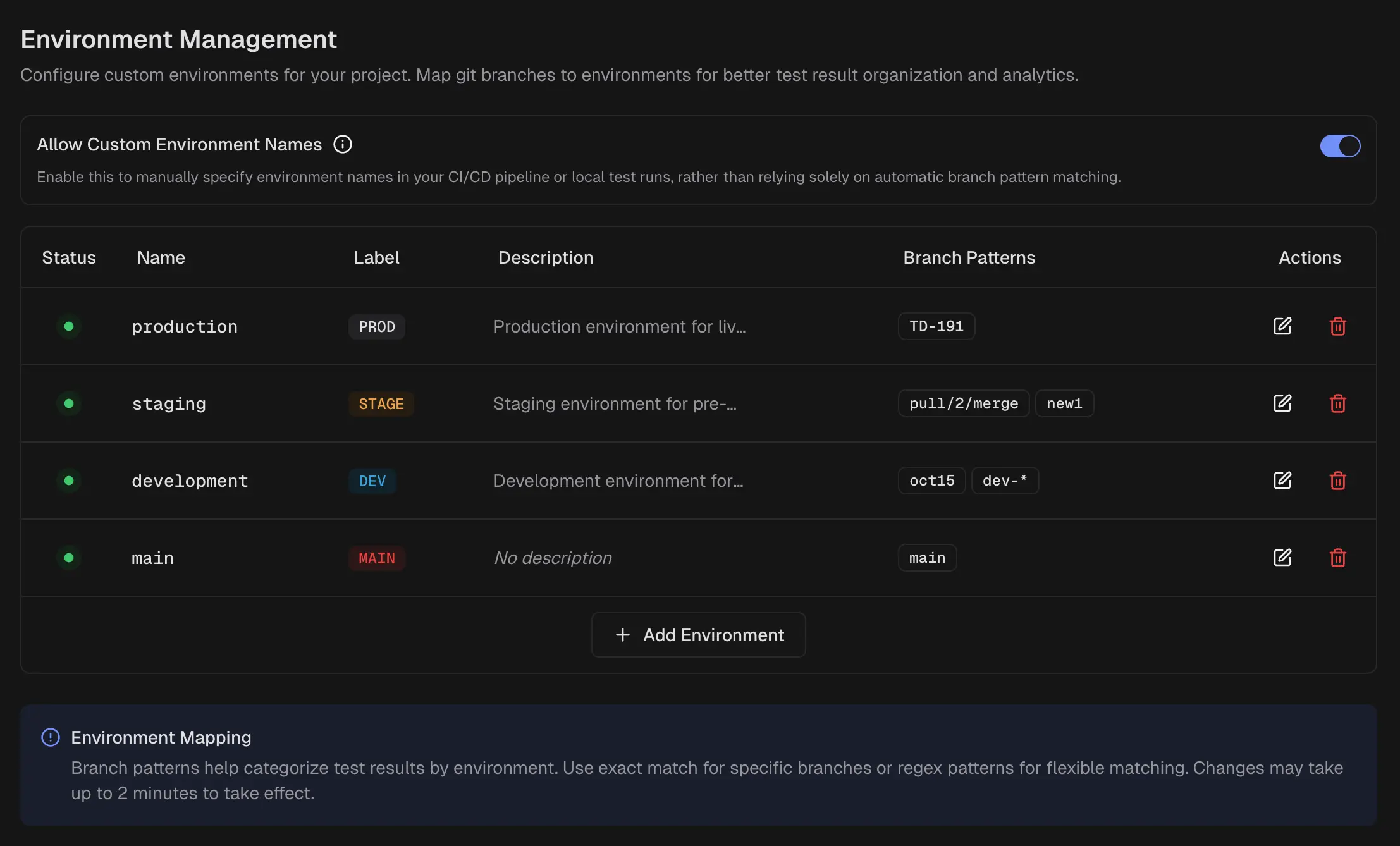The image size is (1400, 846).
Task: Click the Add Environment button
Action: [698, 635]
